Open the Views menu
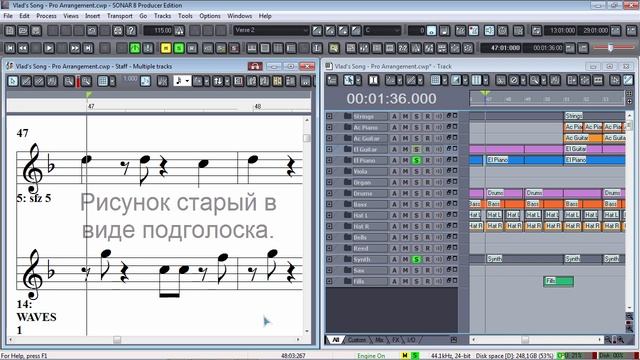Screen dimensions: 640x360 [x=71, y=16]
